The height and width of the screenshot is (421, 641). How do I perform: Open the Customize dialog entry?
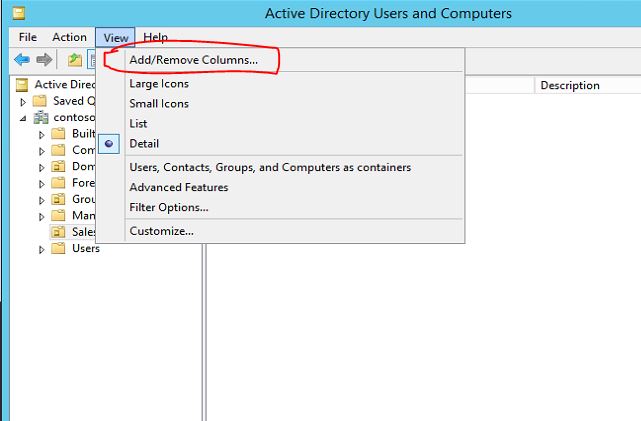click(161, 231)
